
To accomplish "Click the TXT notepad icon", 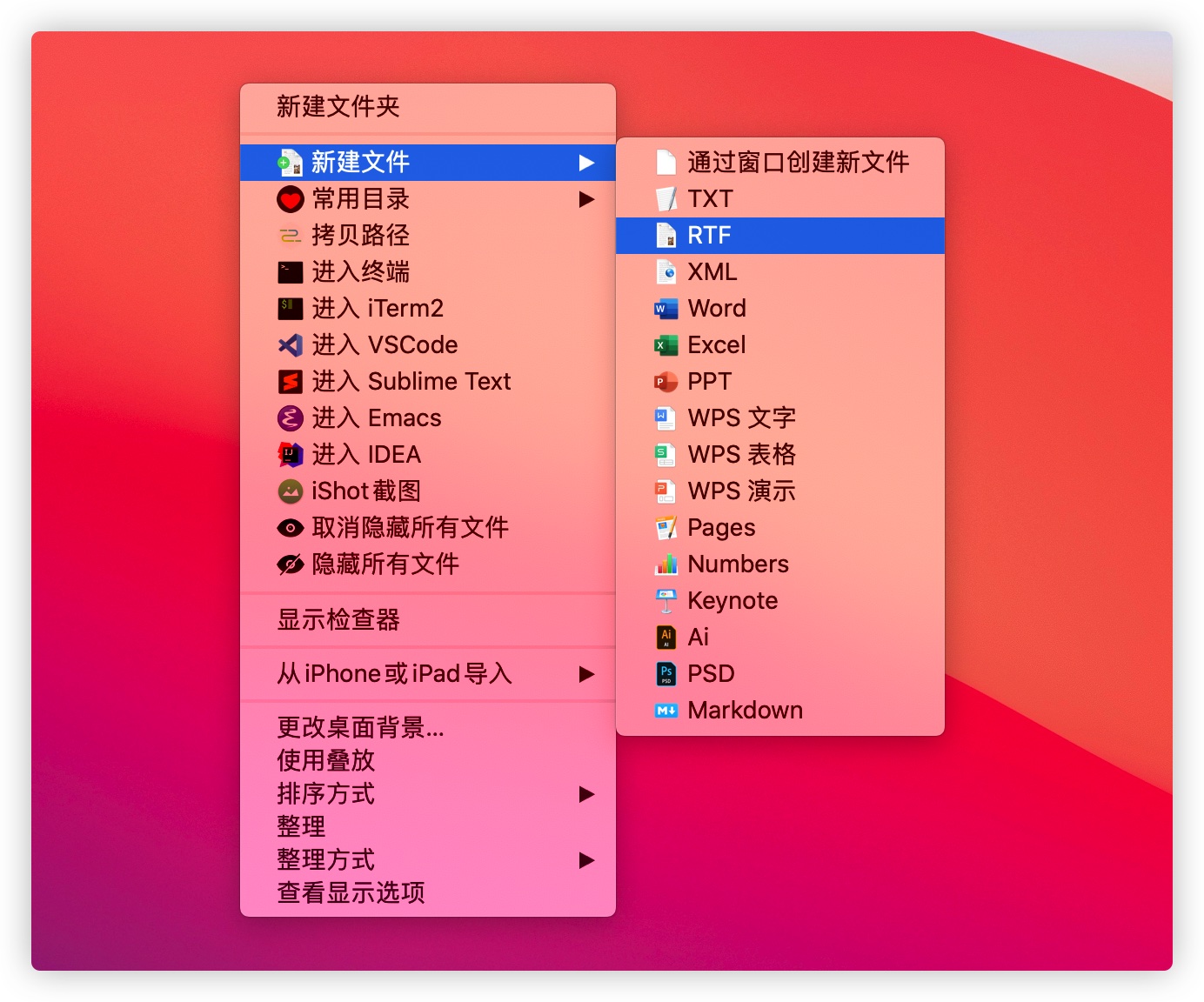I will point(666,199).
